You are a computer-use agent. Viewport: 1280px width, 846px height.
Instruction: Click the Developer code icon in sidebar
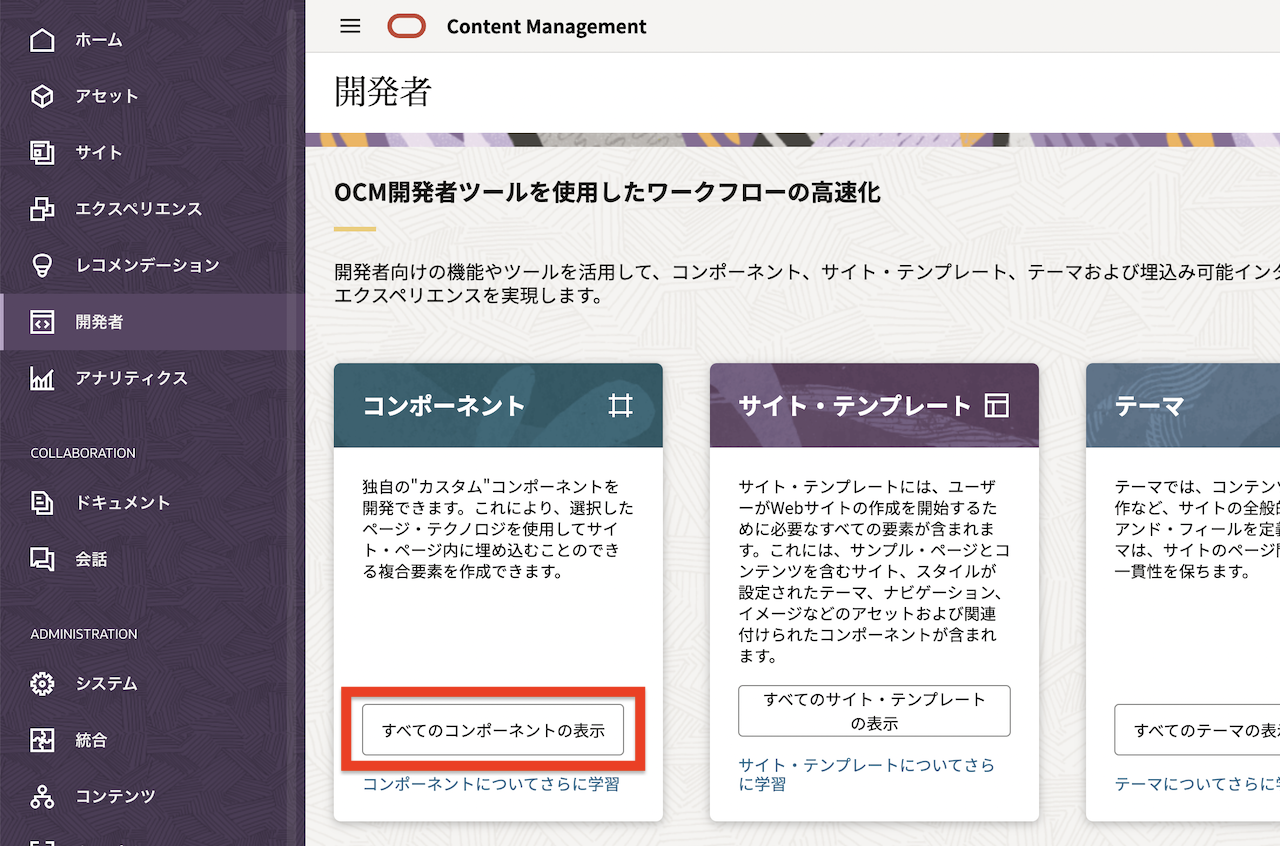(42, 322)
